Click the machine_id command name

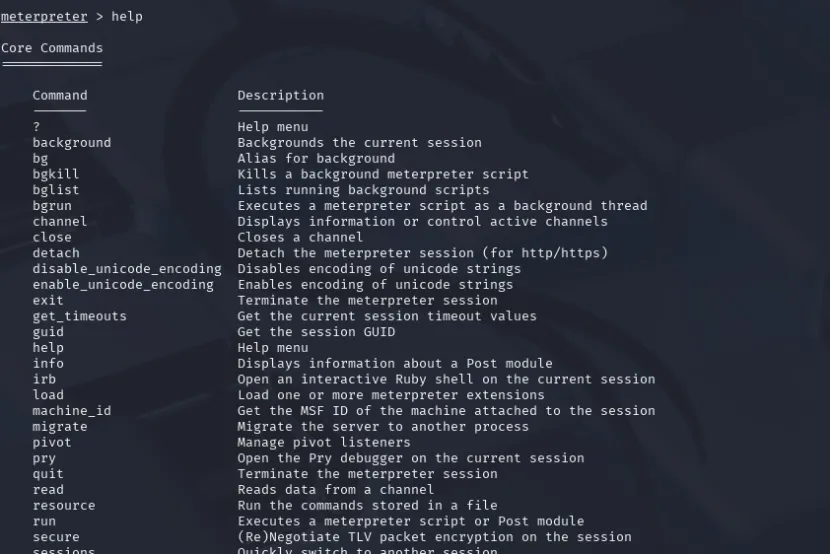72,411
